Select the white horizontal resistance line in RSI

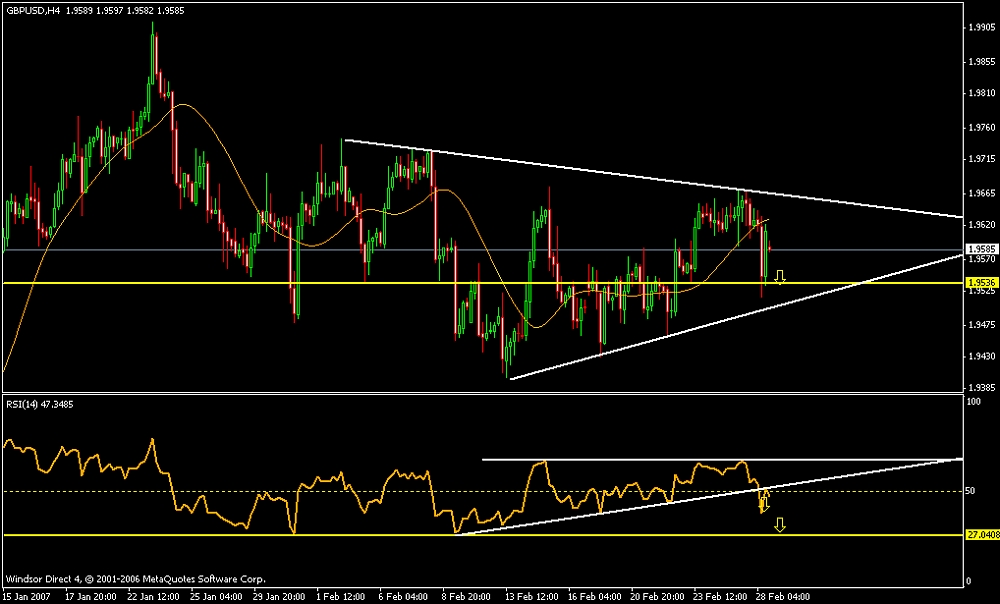(x=722, y=459)
